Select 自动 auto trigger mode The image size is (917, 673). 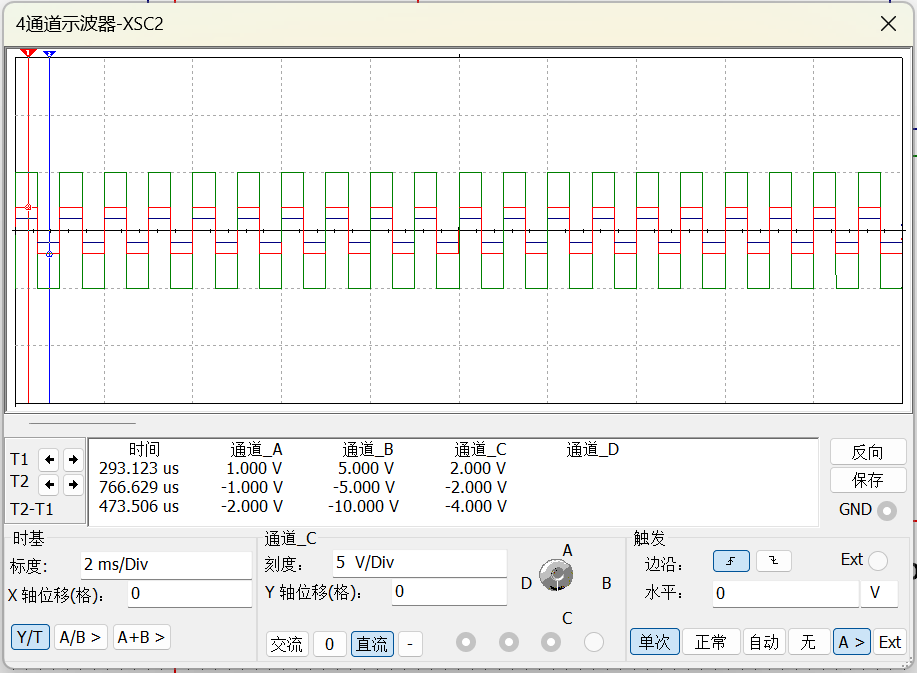point(764,642)
